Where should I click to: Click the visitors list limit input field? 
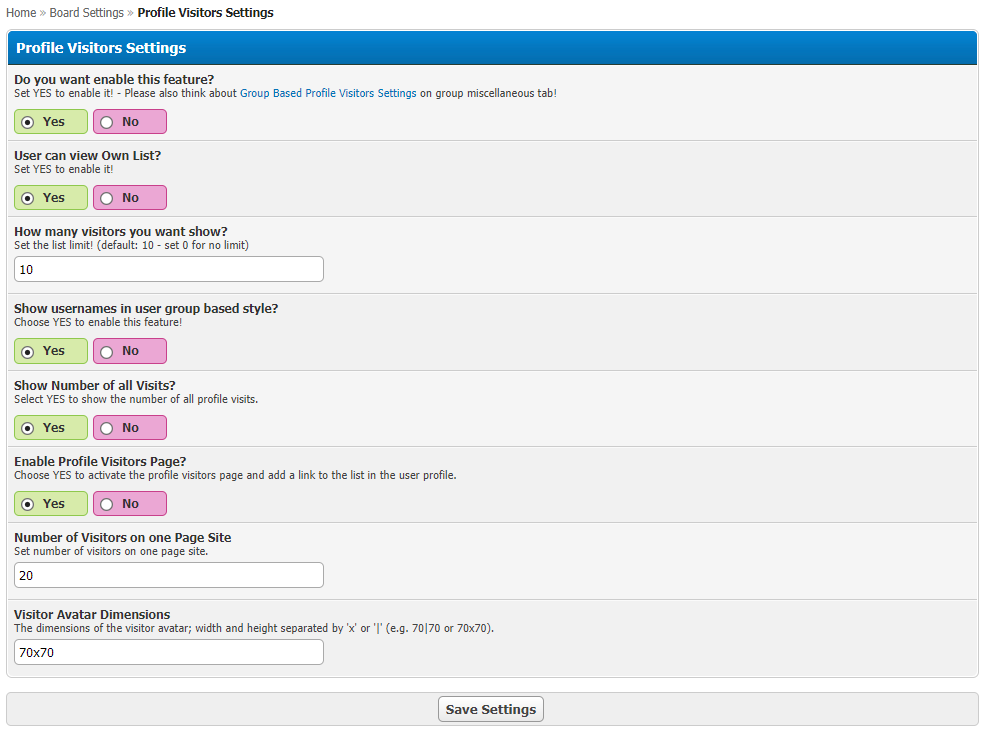tap(169, 269)
